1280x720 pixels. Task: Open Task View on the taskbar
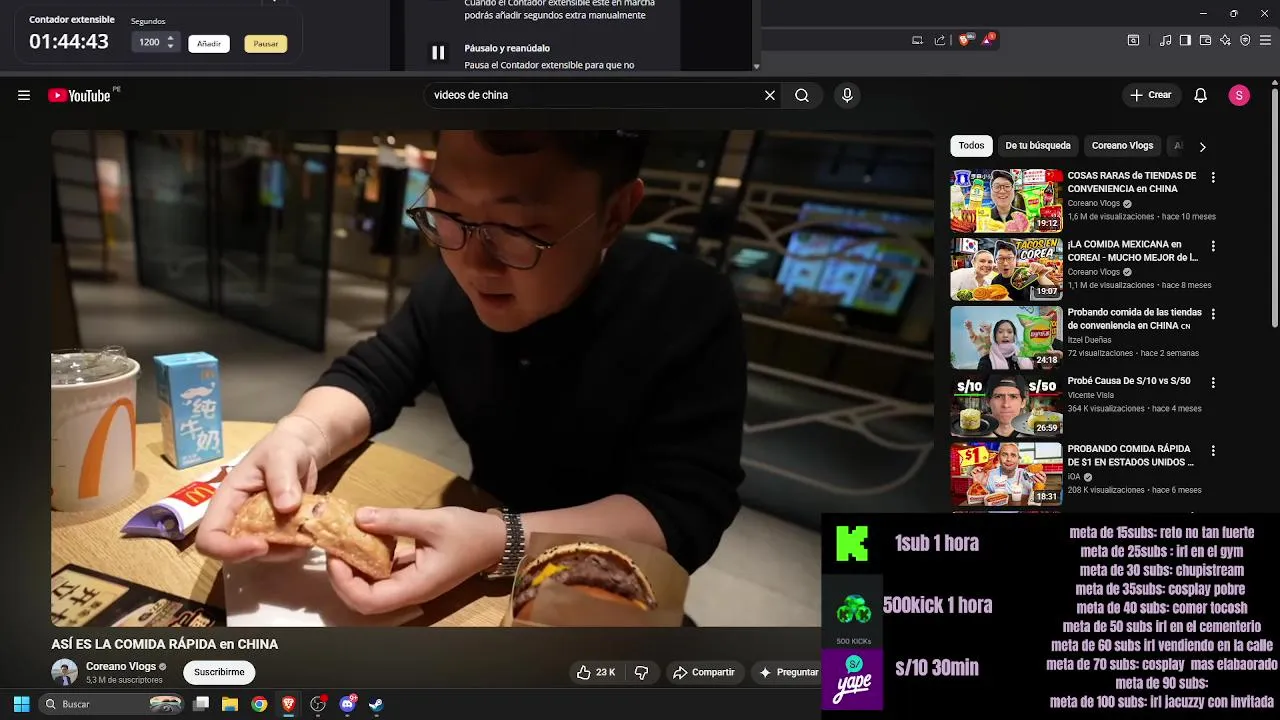click(x=201, y=704)
